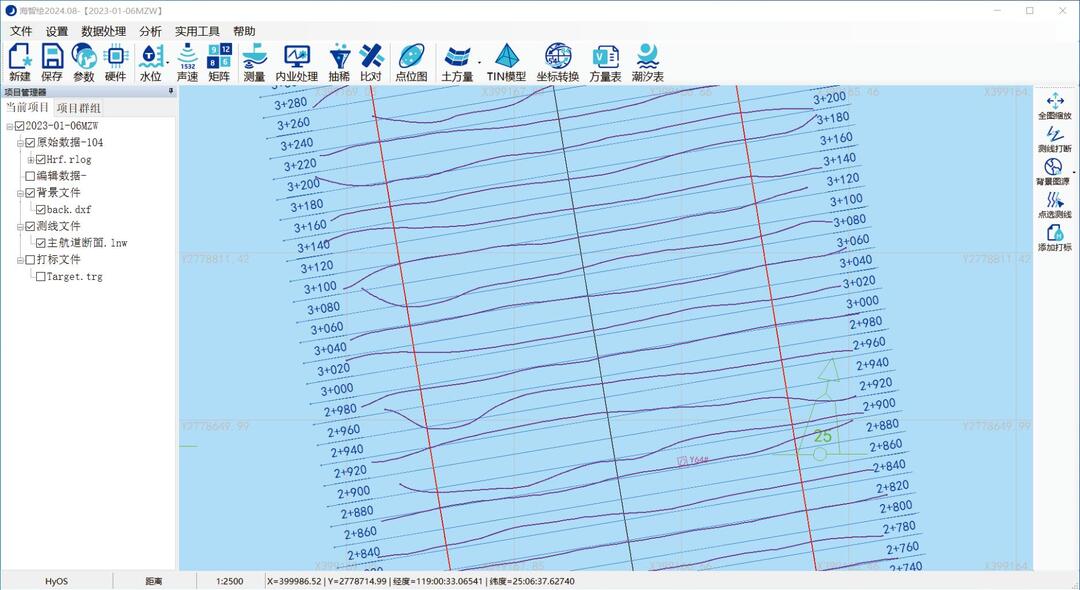
Task: Tick the 编辑数据- checkbox
Action: pos(30,176)
